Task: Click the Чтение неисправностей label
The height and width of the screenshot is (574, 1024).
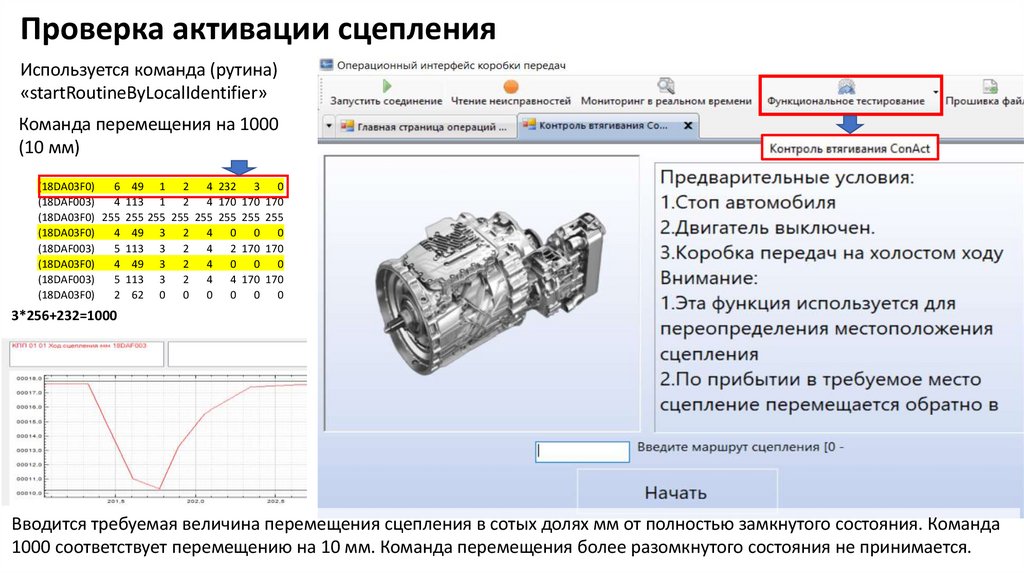Action: point(511,101)
